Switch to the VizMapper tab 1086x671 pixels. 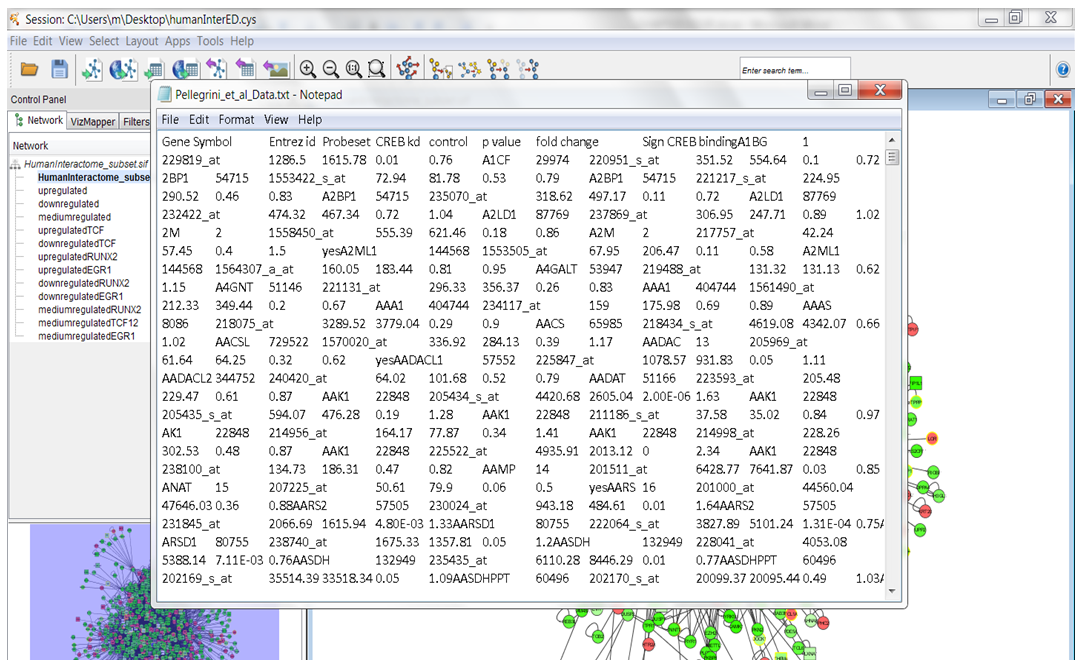[x=92, y=121]
